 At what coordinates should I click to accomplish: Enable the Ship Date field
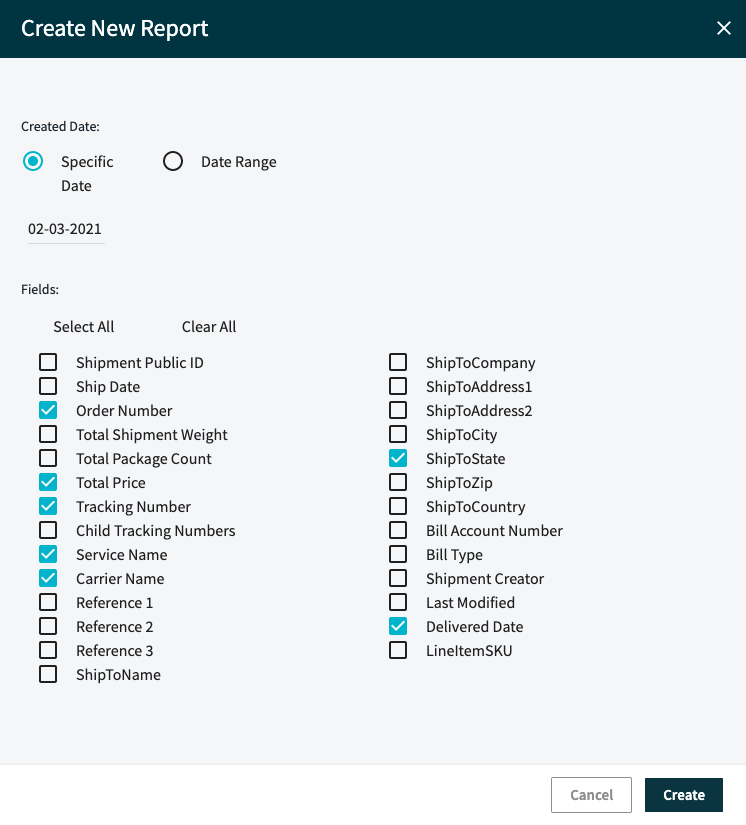pos(47,386)
